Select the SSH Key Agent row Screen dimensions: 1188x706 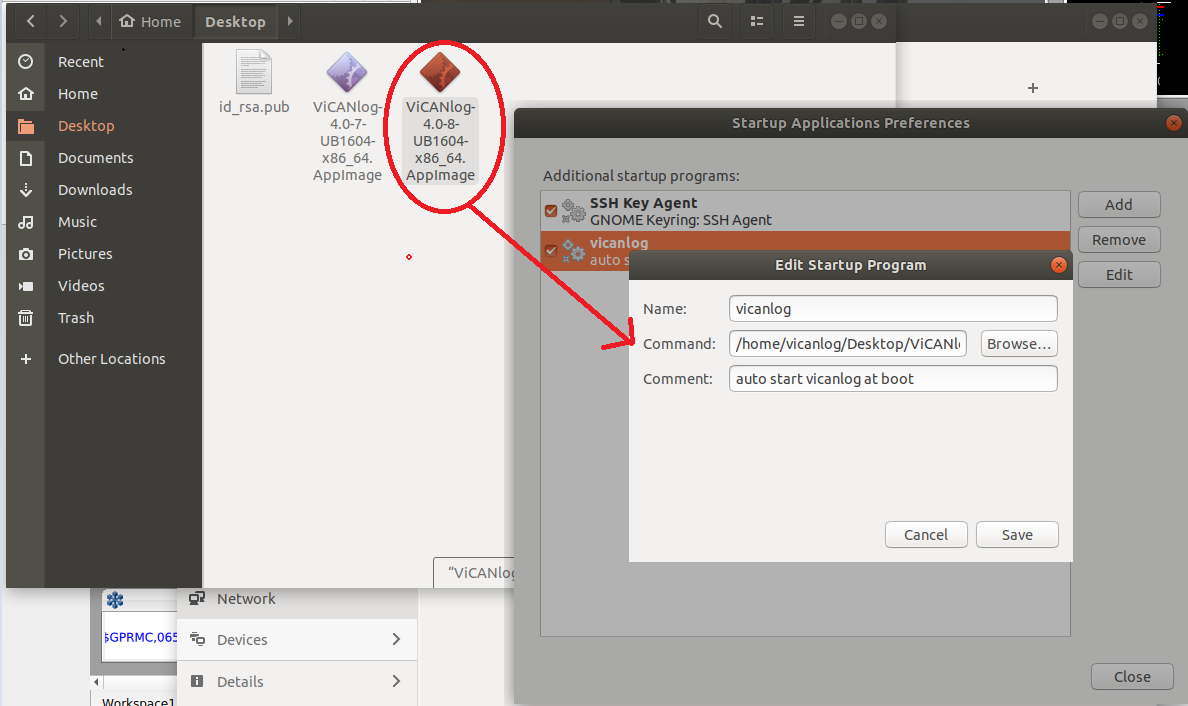tap(805, 211)
